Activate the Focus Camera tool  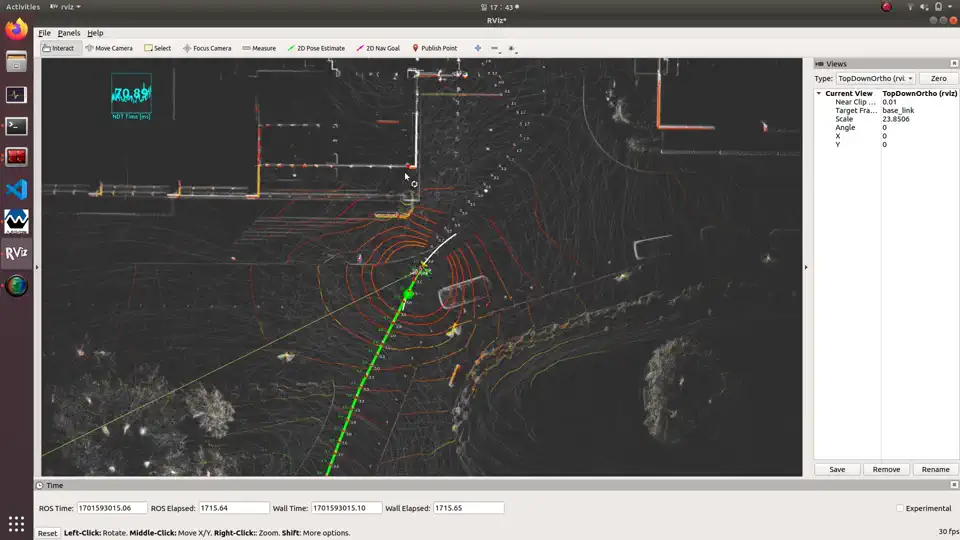tap(207, 48)
